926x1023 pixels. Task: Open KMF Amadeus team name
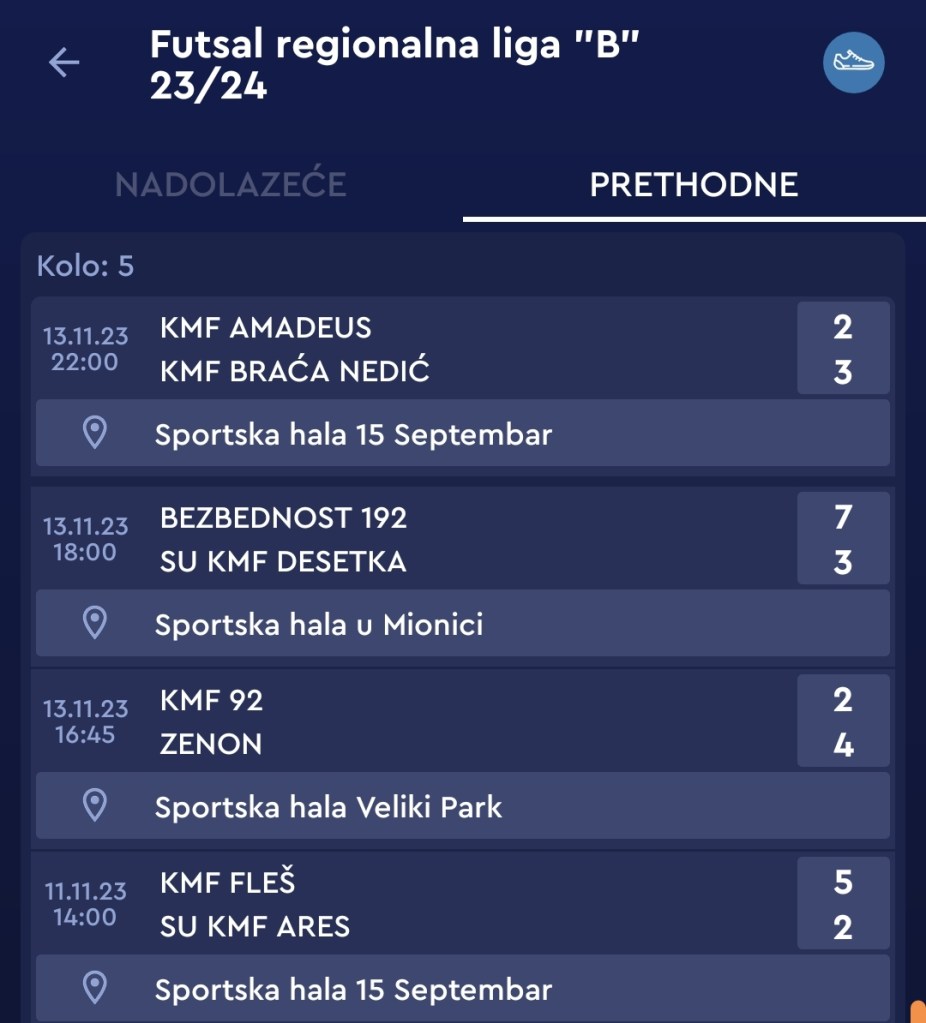265,327
